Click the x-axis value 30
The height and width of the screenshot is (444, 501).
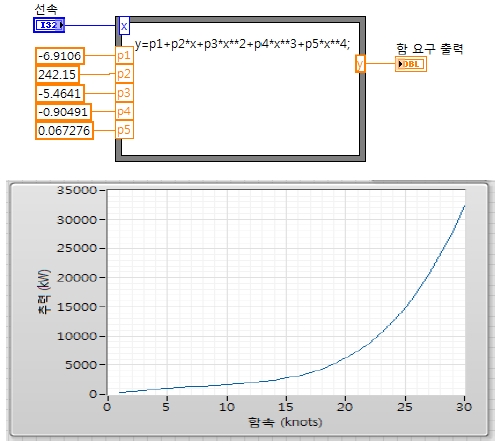tap(464, 407)
